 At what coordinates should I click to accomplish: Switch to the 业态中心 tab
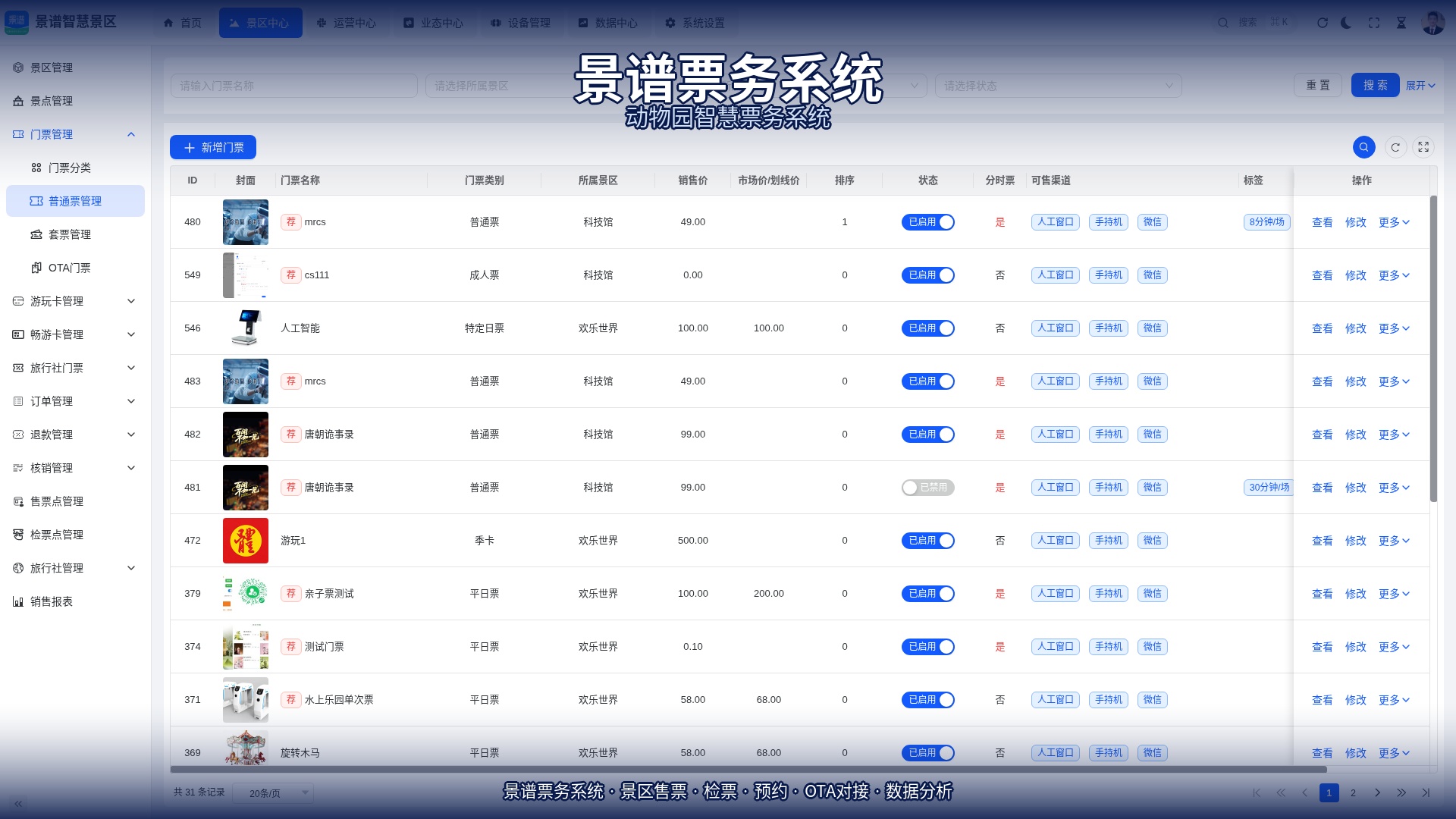(x=434, y=23)
